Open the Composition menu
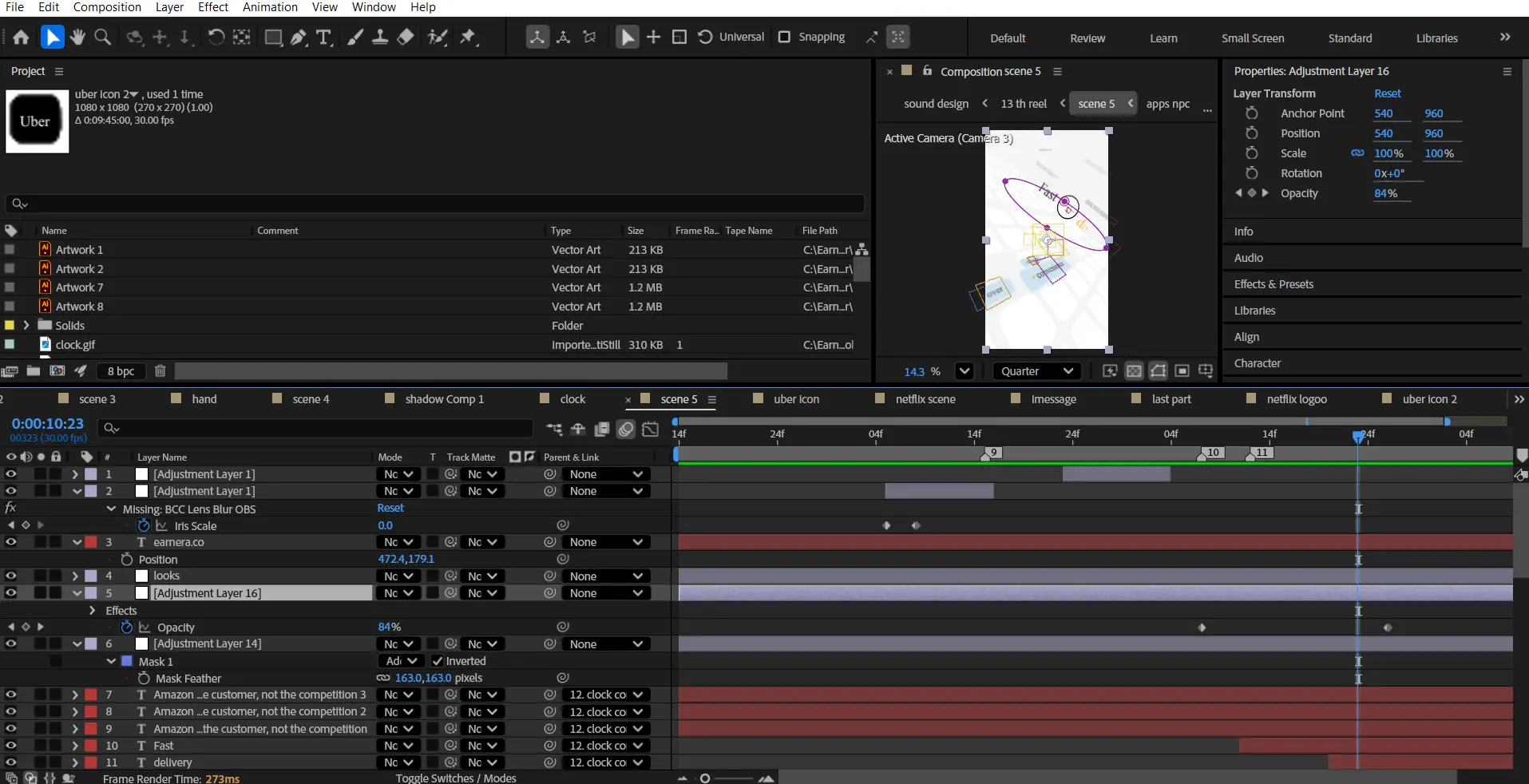The image size is (1529, 784). 107,7
